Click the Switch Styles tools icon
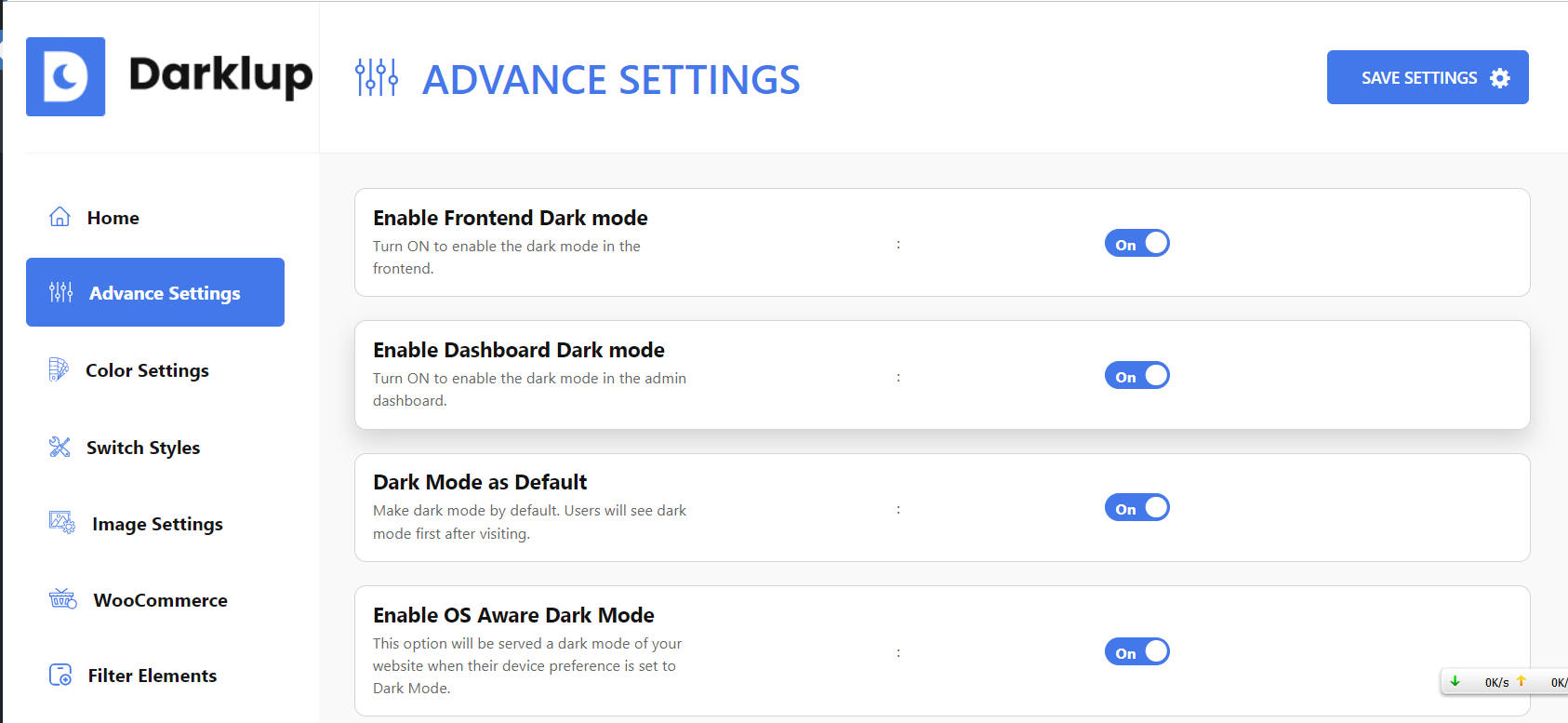This screenshot has height=723, width=1568. point(60,447)
